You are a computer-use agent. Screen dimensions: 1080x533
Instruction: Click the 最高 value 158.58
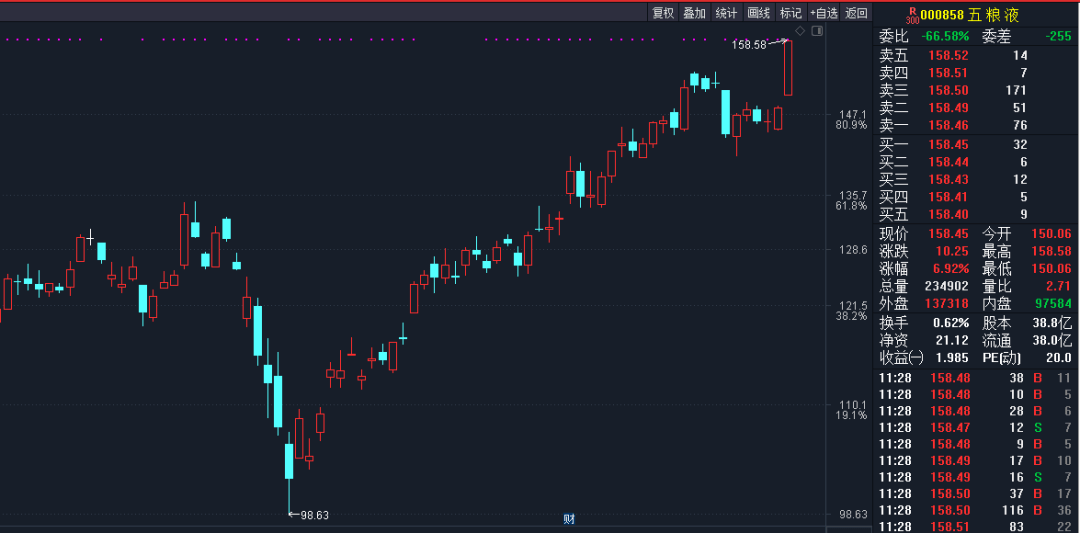1052,251
